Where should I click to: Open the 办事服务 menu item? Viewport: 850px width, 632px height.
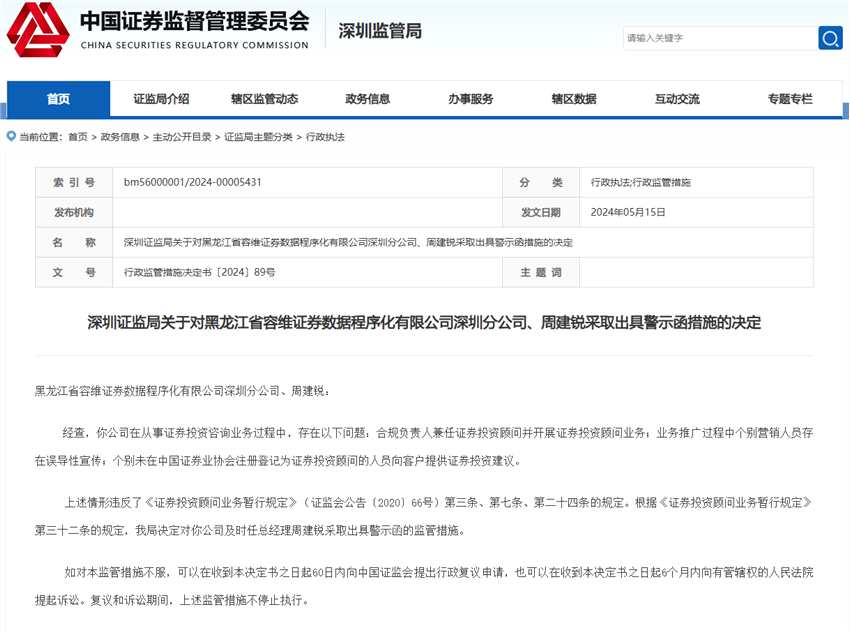tap(471, 99)
